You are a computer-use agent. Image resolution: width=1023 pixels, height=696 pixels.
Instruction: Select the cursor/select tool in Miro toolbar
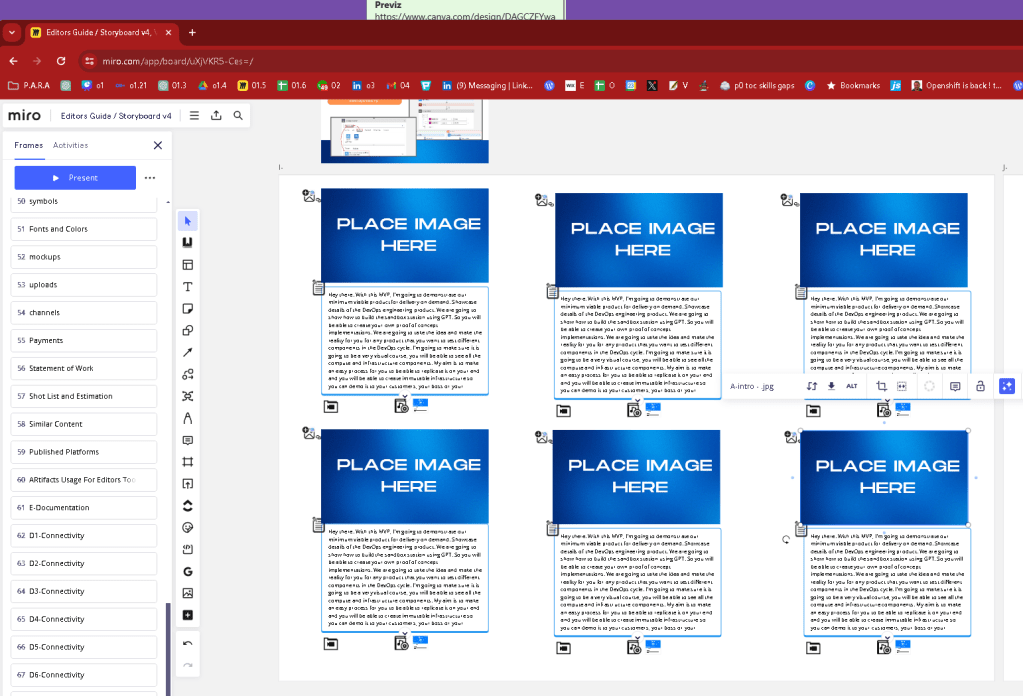pos(188,221)
